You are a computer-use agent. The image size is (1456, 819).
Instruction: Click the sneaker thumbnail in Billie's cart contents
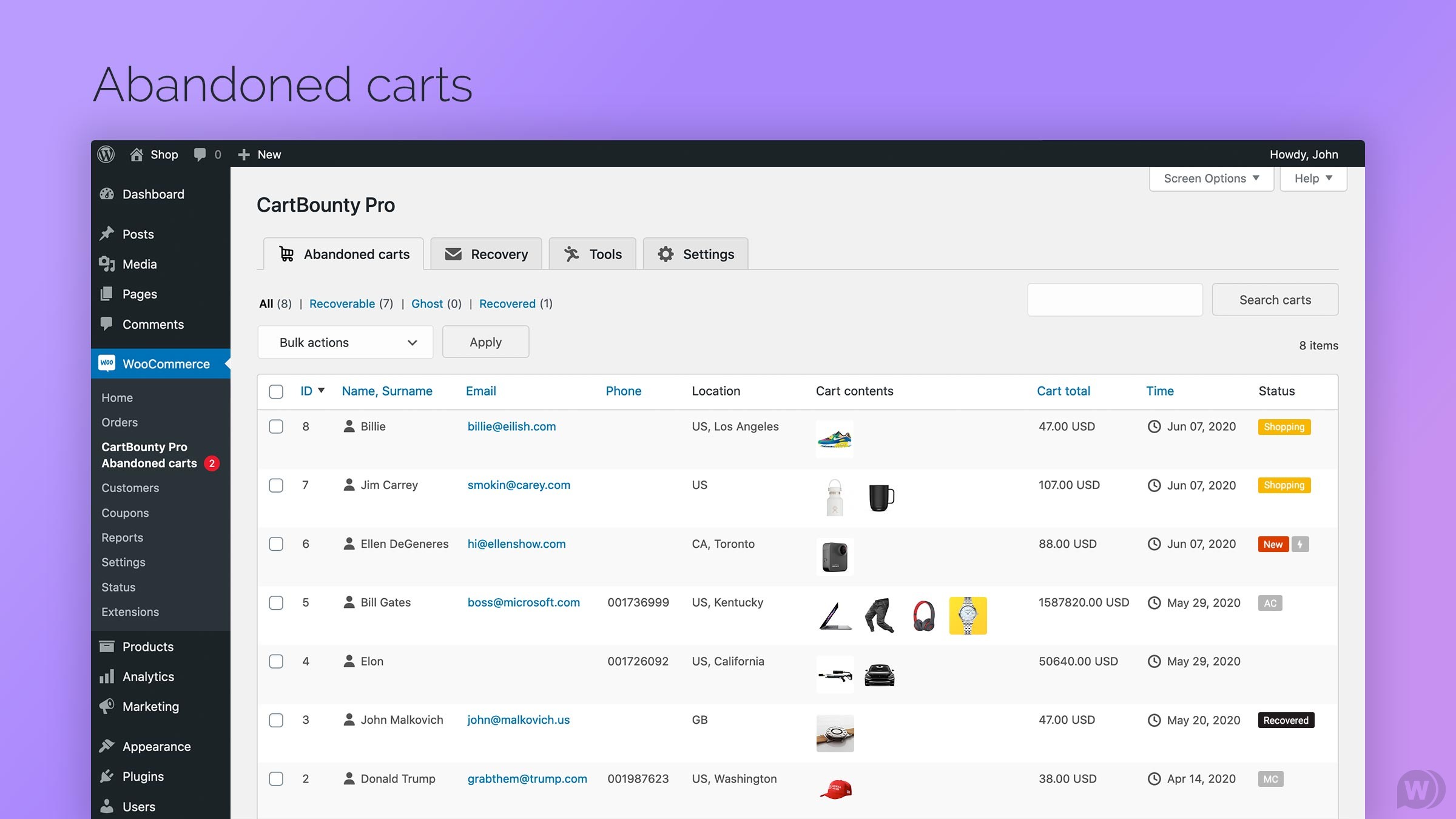click(835, 439)
